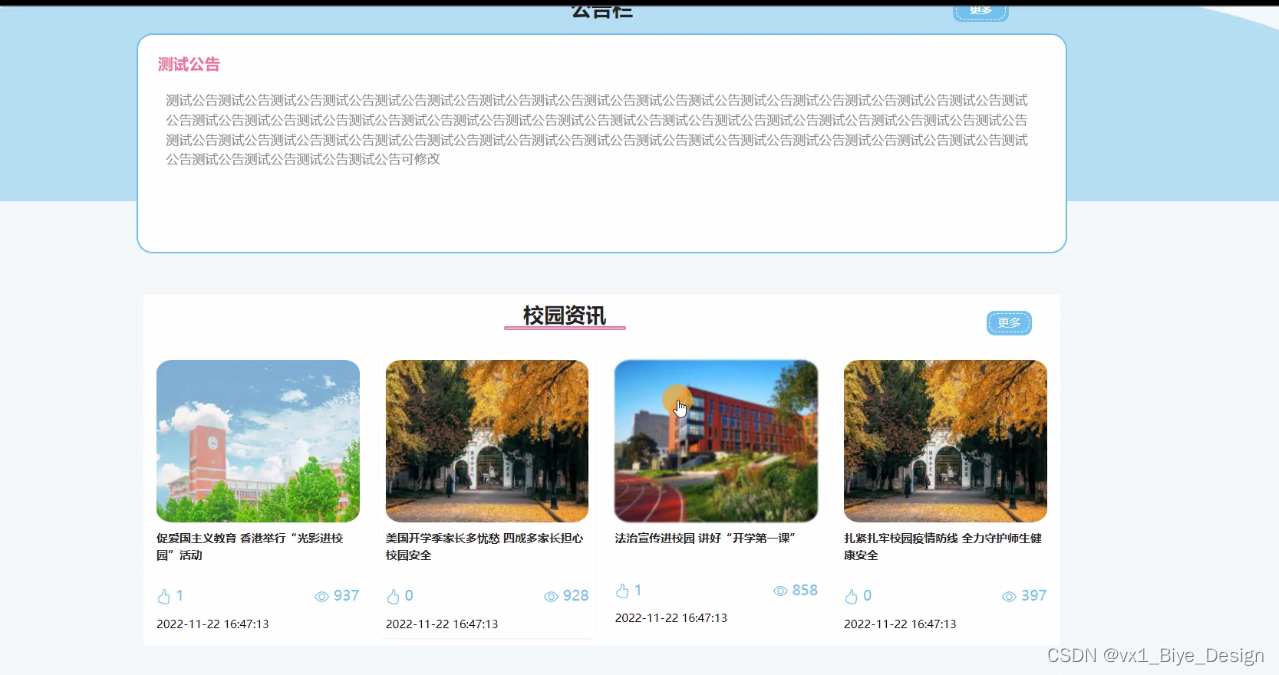Click the 校园资讯 section heading
This screenshot has width=1279, height=675.
pyautogui.click(x=564, y=316)
